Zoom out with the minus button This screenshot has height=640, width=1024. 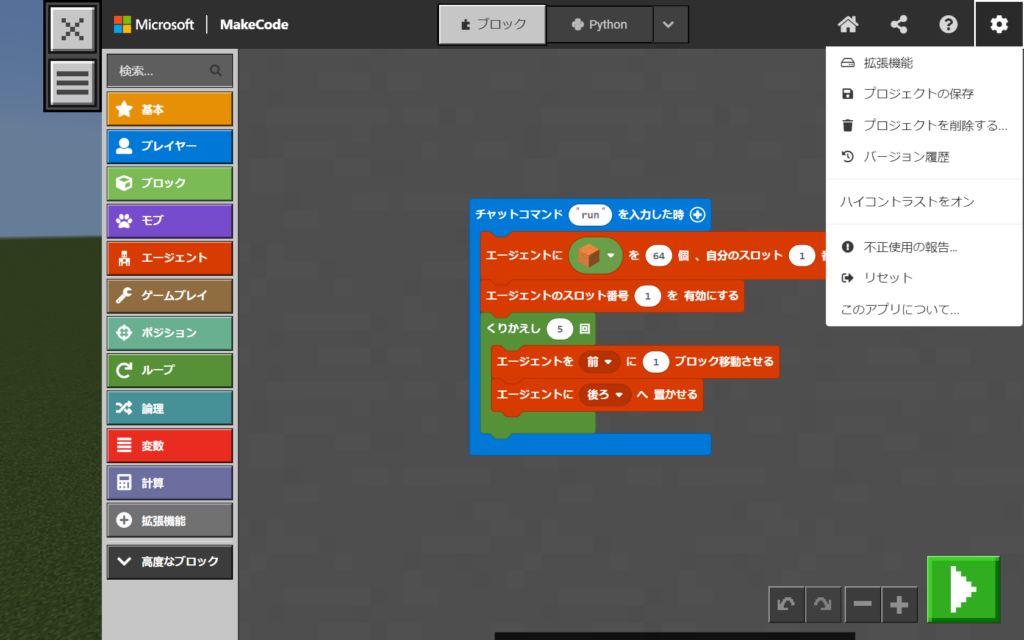click(x=862, y=604)
